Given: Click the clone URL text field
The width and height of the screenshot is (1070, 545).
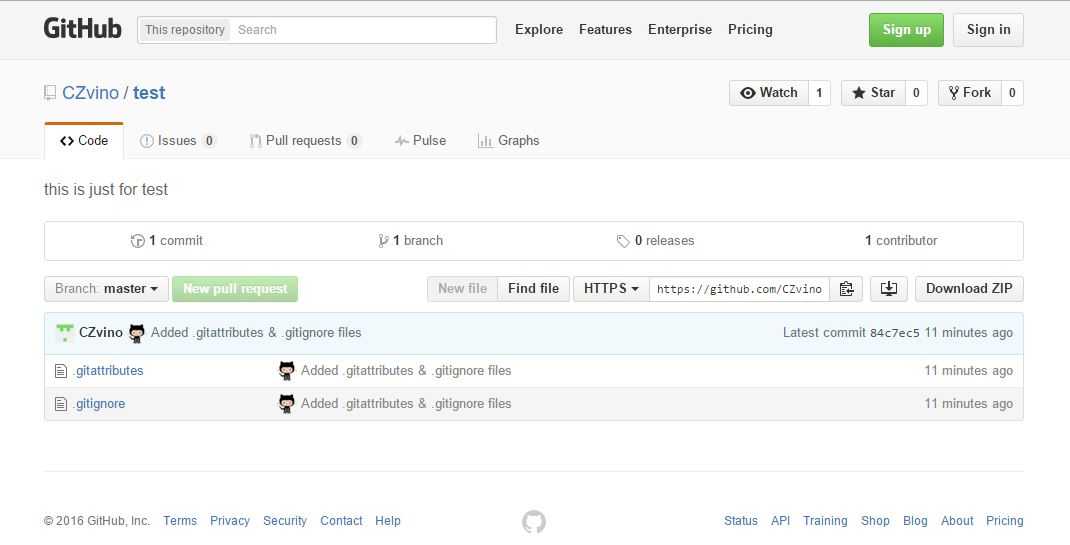Looking at the screenshot, I should [x=739, y=289].
